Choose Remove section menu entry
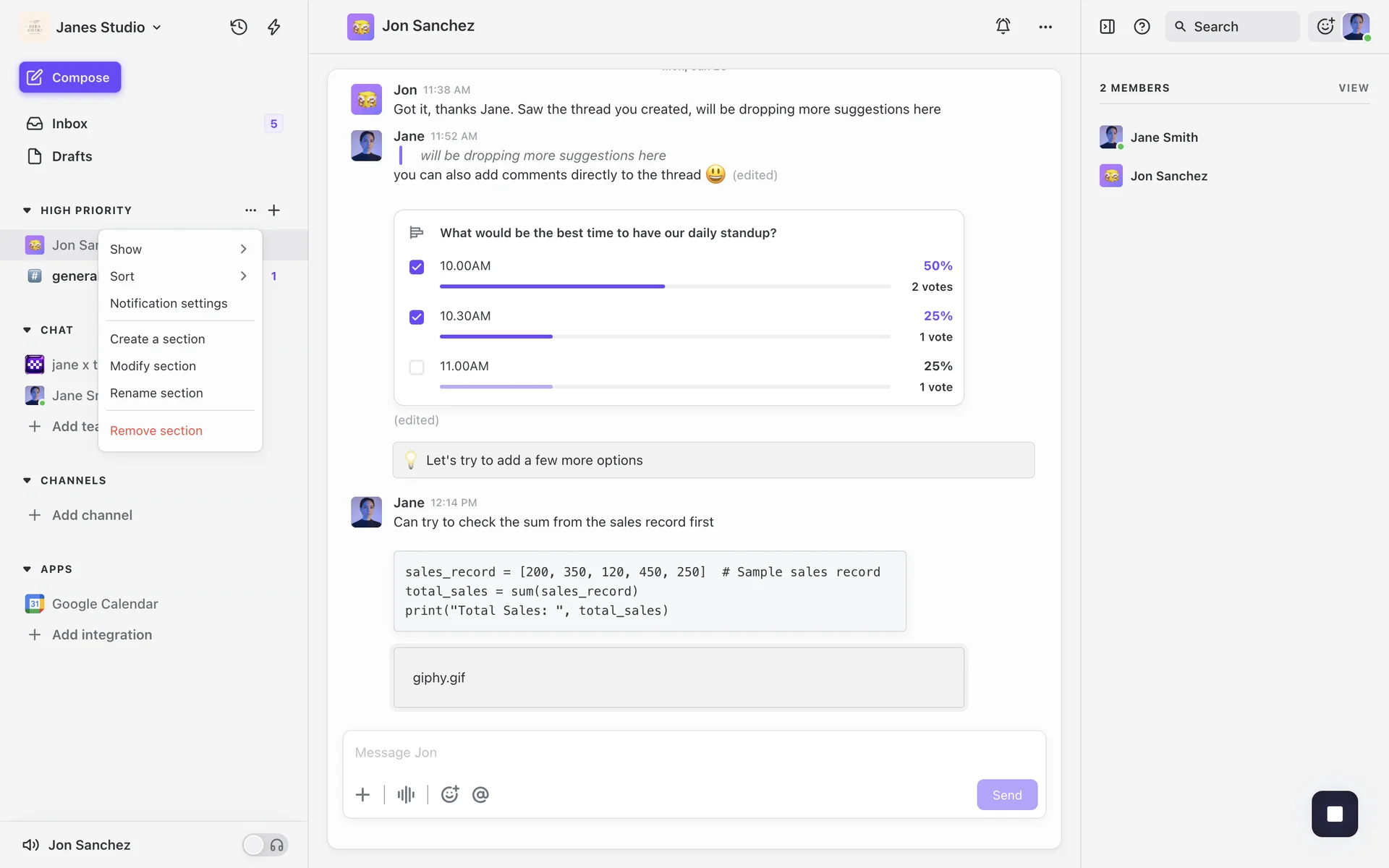 156,431
